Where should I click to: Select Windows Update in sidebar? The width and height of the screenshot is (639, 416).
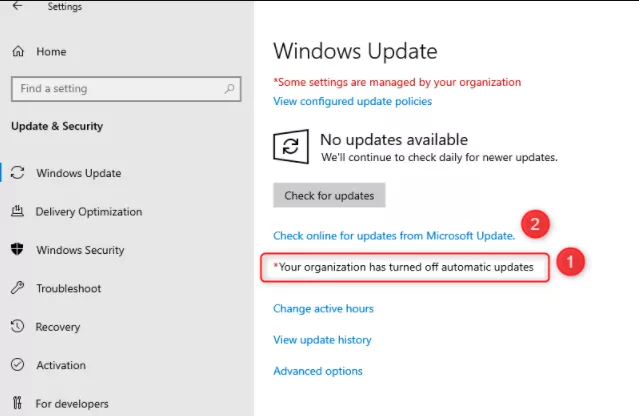79,173
